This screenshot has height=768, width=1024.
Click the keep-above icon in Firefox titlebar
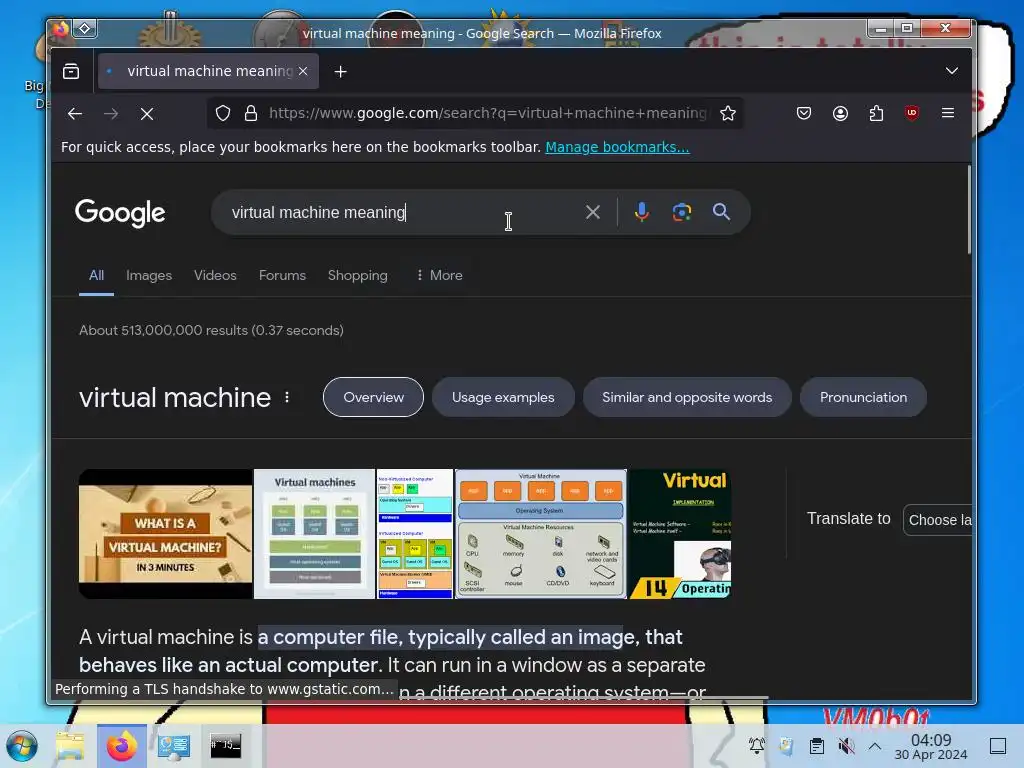point(85,28)
